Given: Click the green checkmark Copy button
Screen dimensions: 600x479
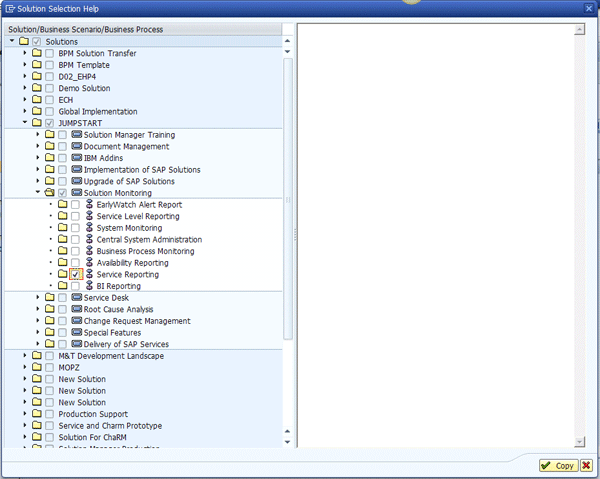Looking at the screenshot, I should click(x=558, y=466).
